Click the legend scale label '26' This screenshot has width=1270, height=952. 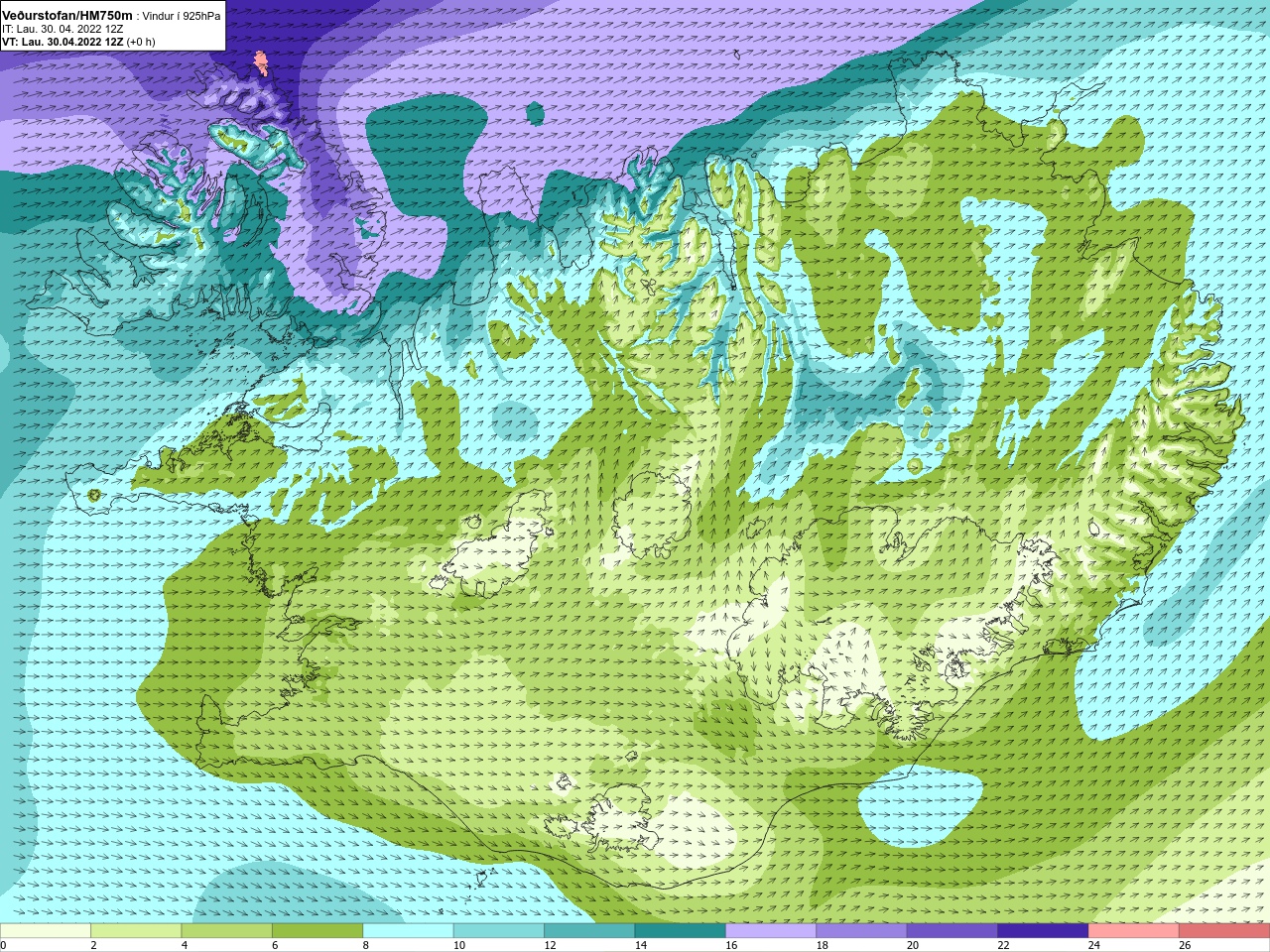[1185, 946]
